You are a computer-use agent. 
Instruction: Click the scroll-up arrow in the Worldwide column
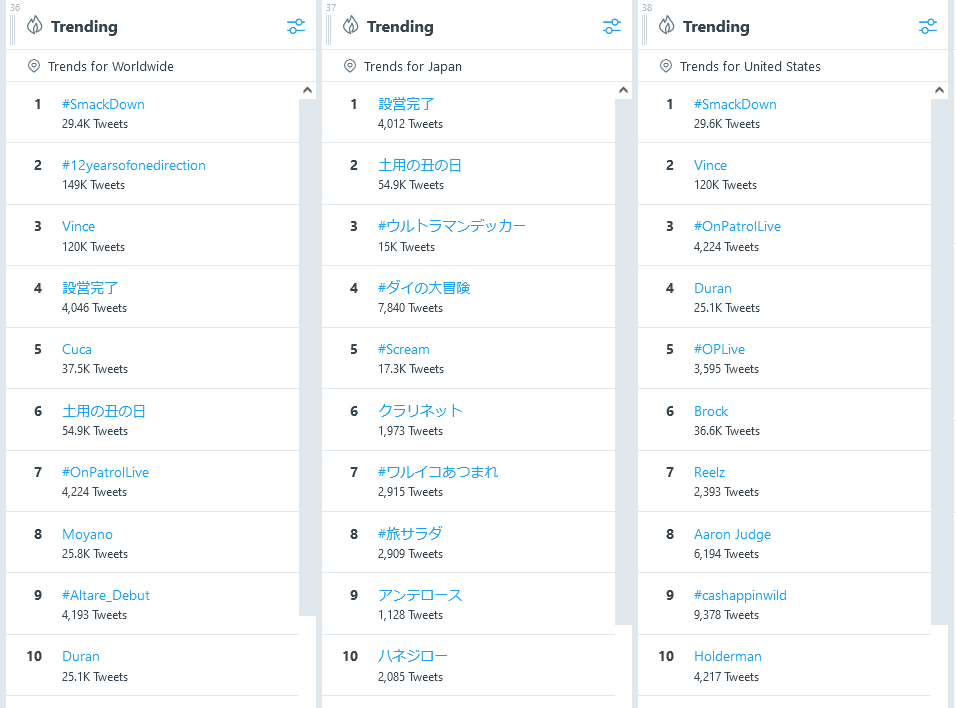307,91
